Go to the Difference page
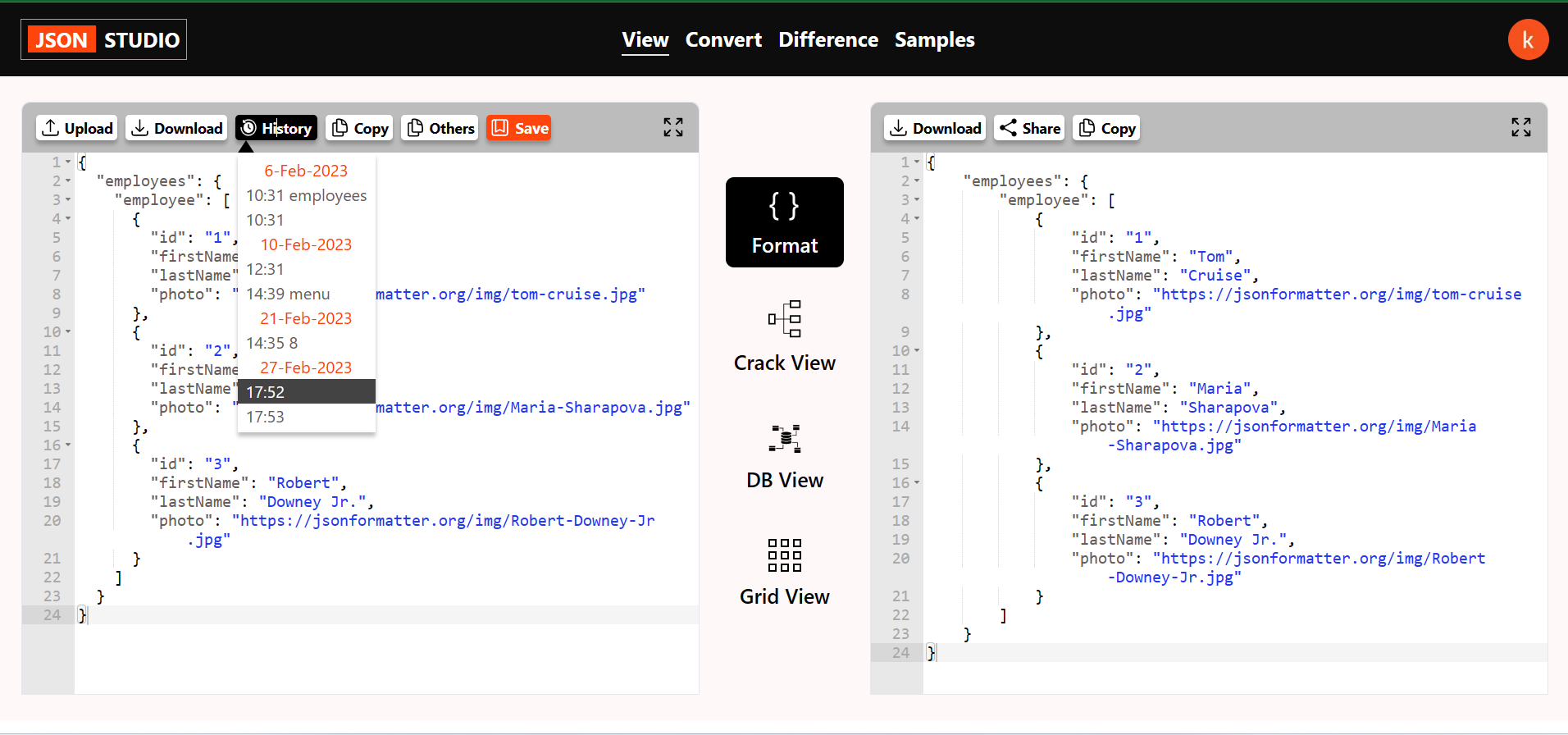Image resolution: width=1568 pixels, height=735 pixels. (x=828, y=39)
